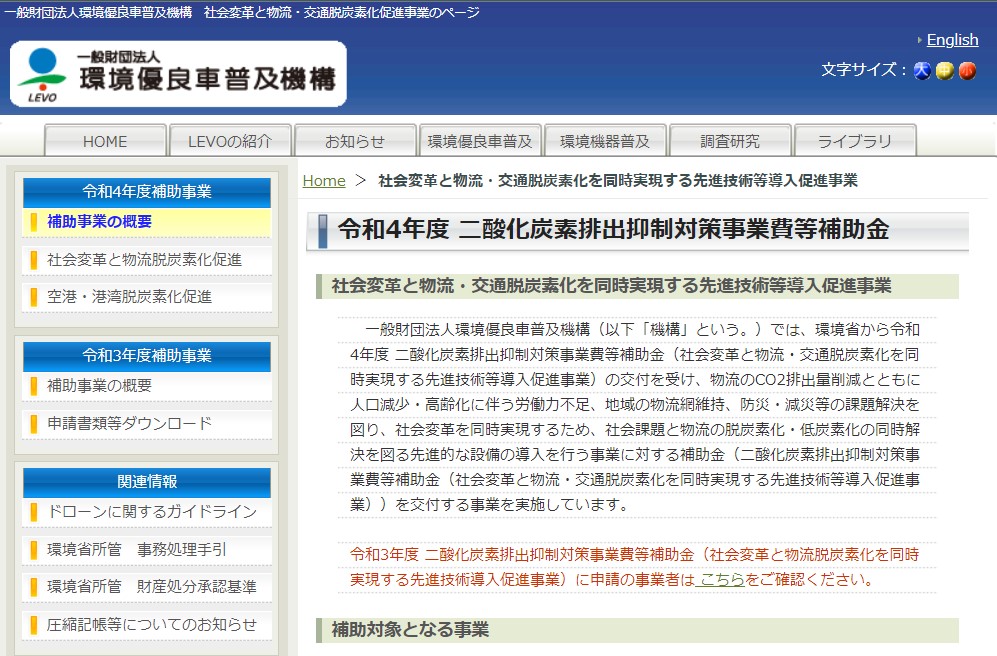Open the 調査研究 tab
The height and width of the screenshot is (656, 997).
730,141
